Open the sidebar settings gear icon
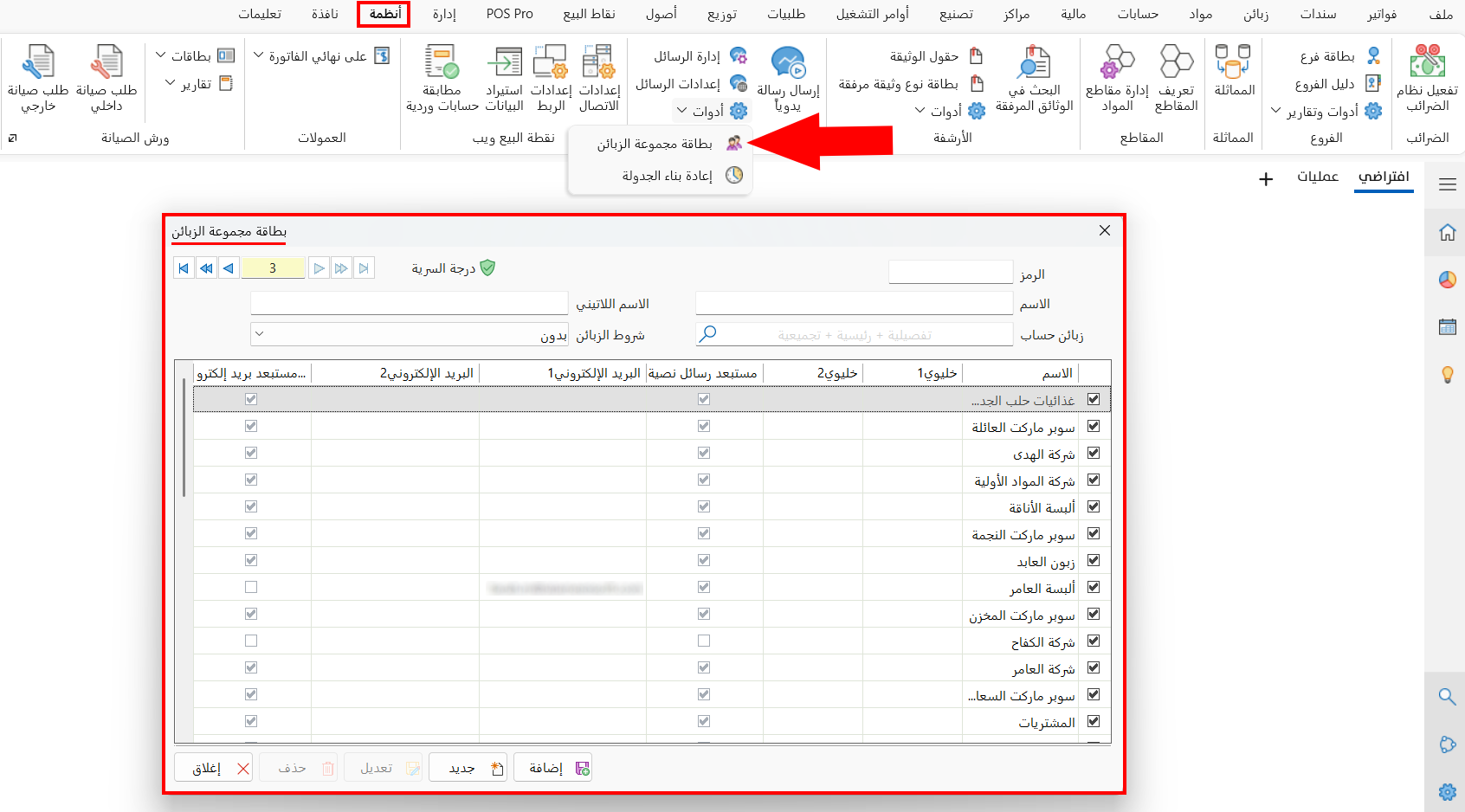The image size is (1465, 812). click(x=1447, y=791)
